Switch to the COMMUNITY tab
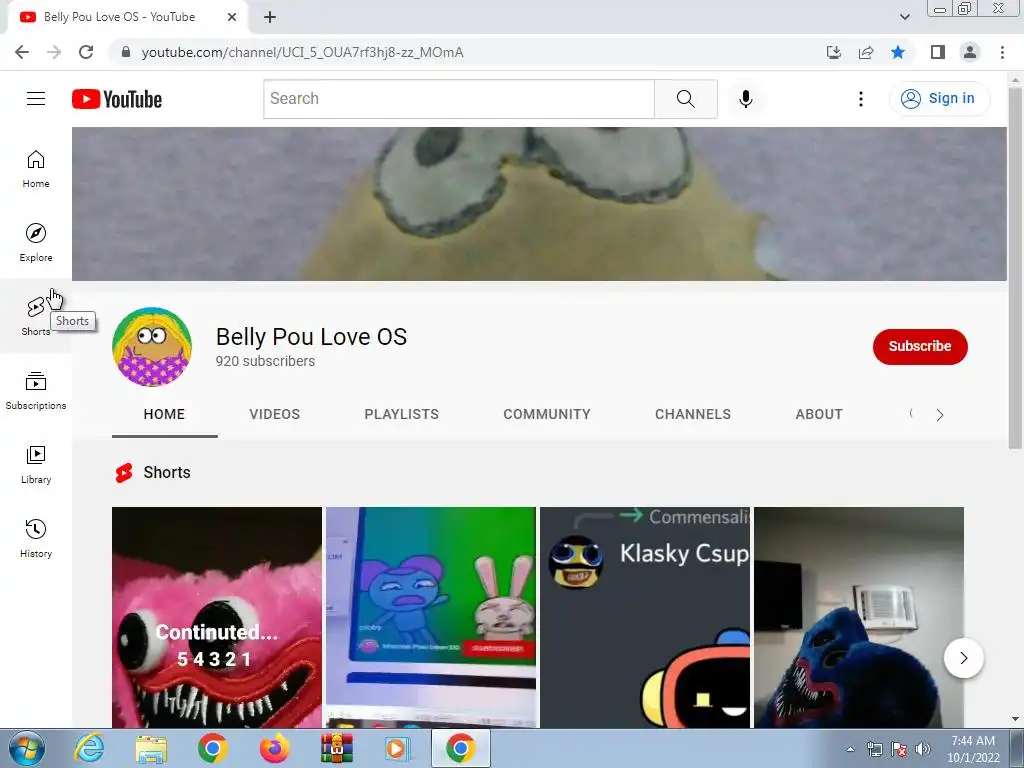Screen dimensions: 1024x768 [x=547, y=414]
